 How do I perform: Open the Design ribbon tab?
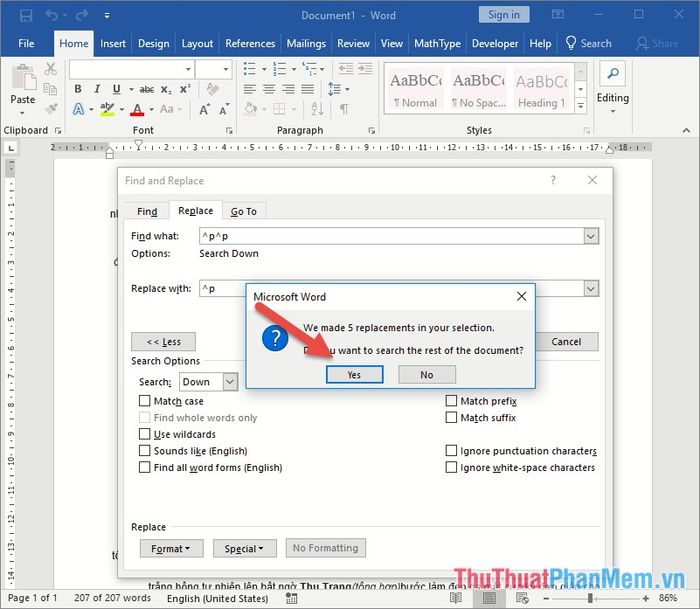pos(154,43)
